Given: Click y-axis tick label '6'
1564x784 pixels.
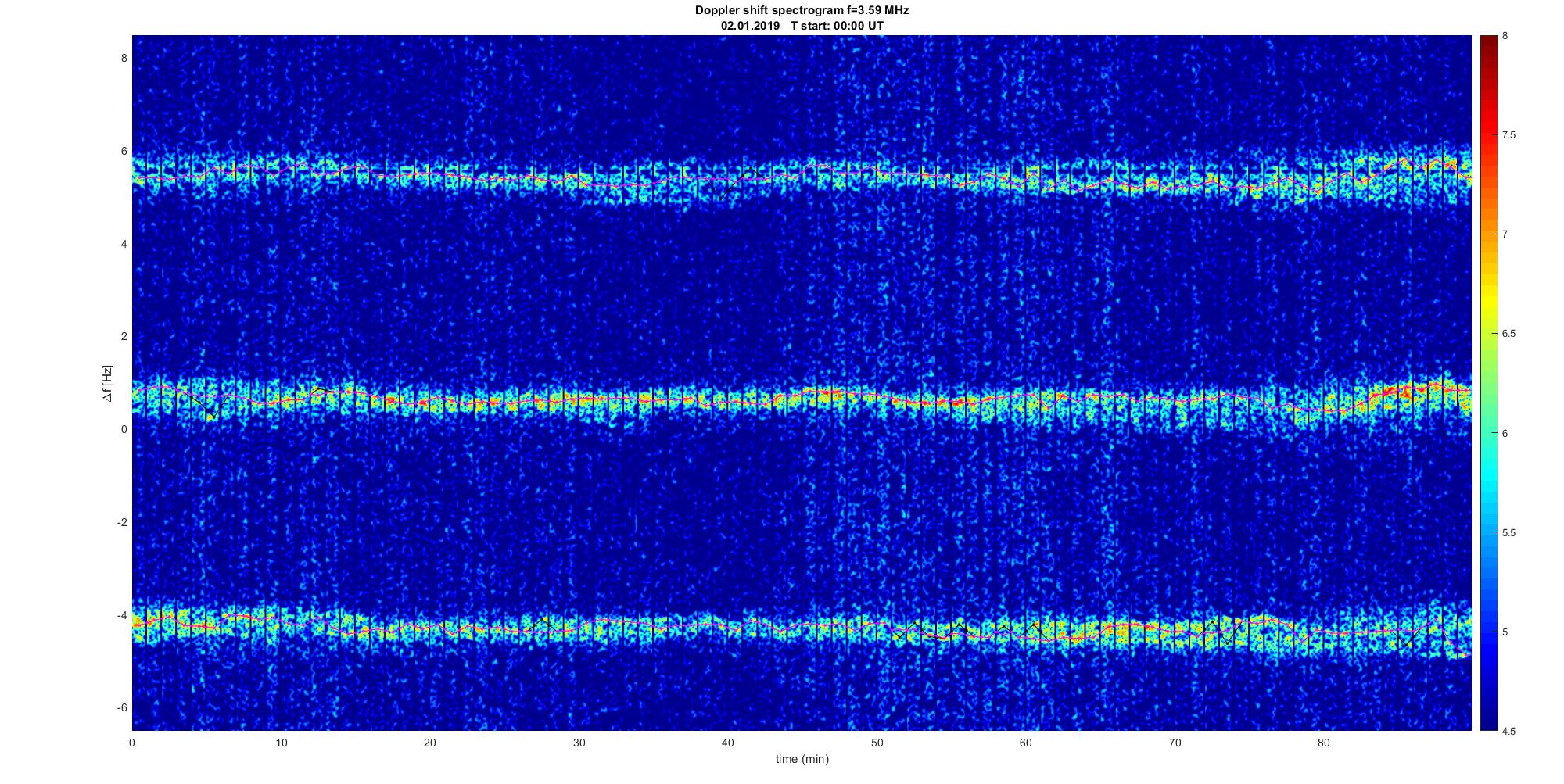Looking at the screenshot, I should pyautogui.click(x=124, y=152).
